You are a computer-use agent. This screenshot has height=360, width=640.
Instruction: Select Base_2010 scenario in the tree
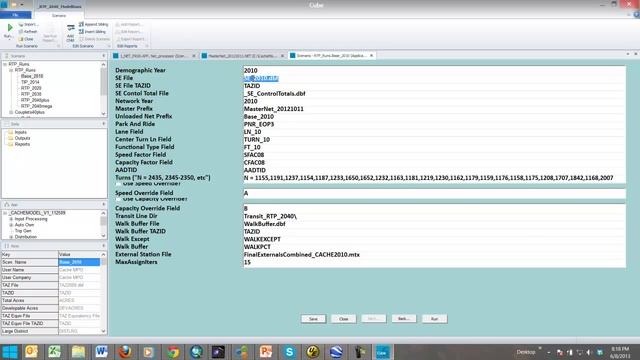point(32,76)
